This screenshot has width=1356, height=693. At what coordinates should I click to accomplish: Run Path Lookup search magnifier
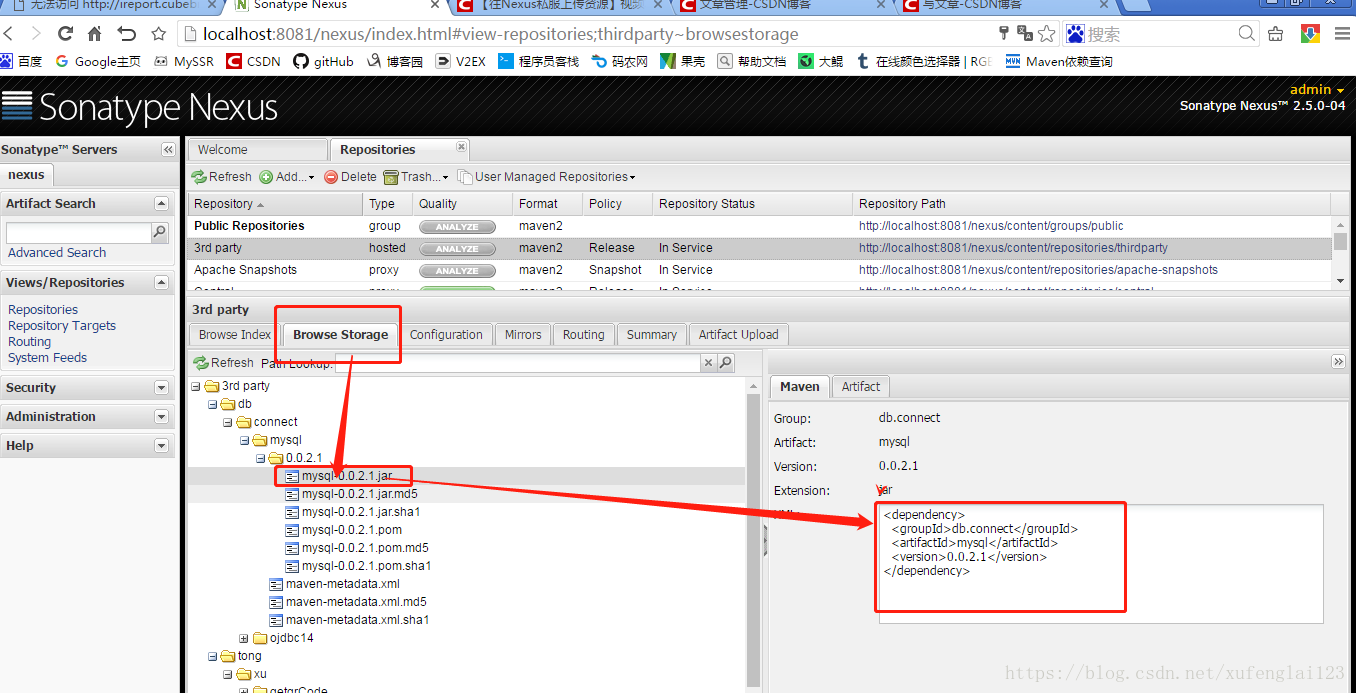pyautogui.click(x=726, y=363)
